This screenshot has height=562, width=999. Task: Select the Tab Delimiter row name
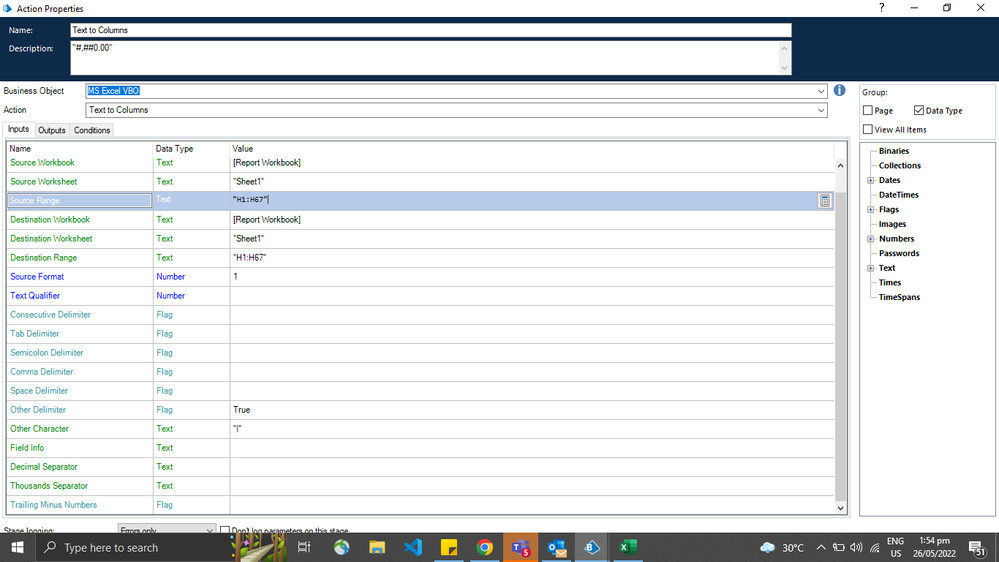pyautogui.click(x=34, y=334)
